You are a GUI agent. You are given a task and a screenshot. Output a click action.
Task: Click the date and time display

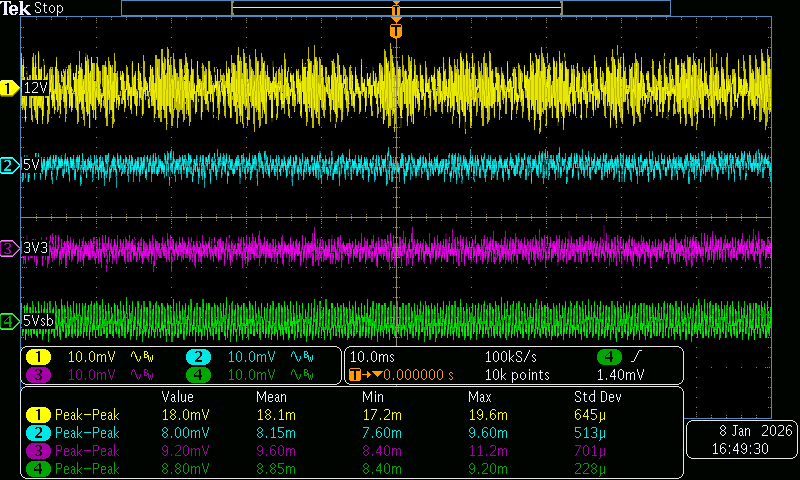pos(742,442)
